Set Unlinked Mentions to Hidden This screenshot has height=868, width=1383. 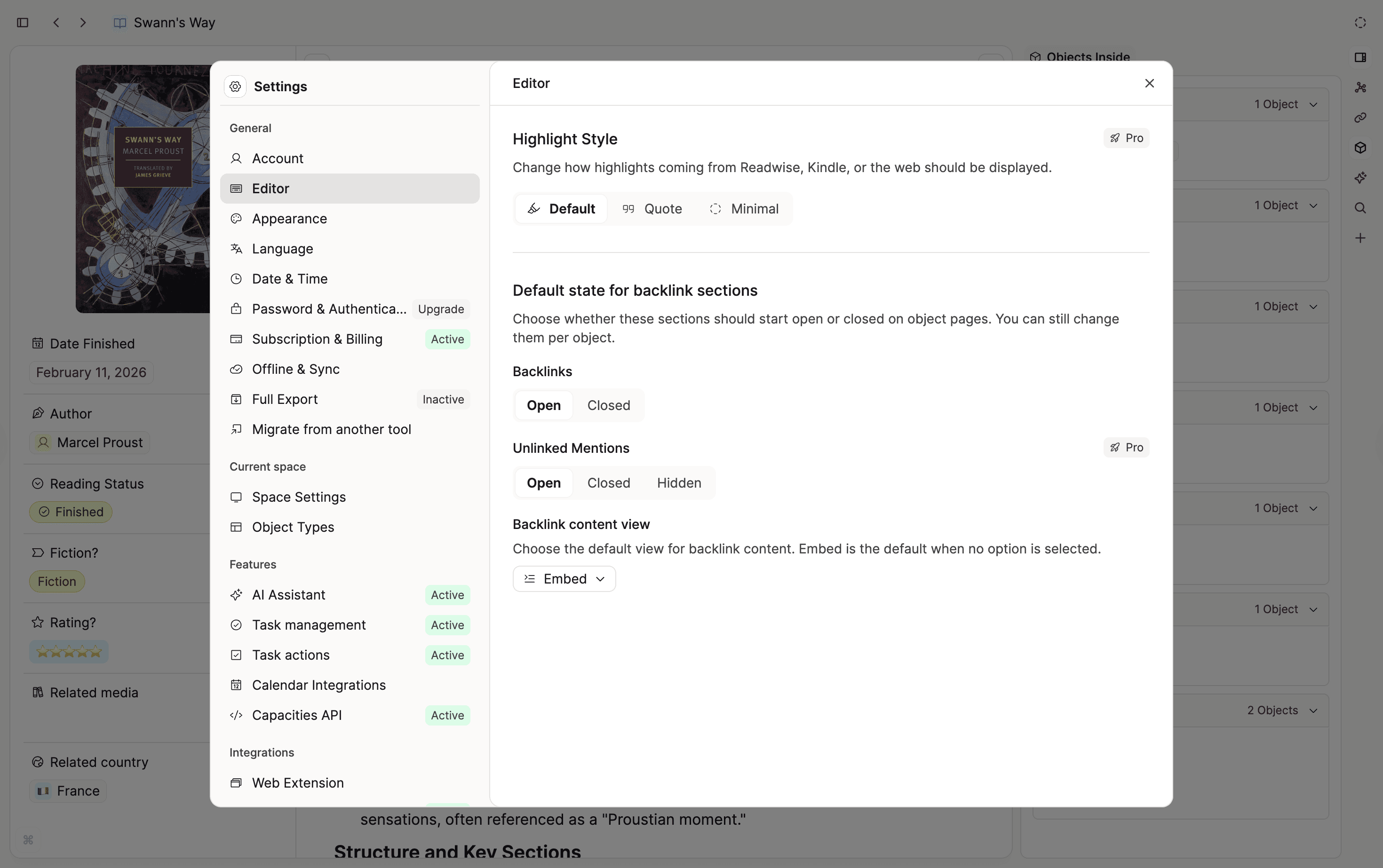point(679,483)
